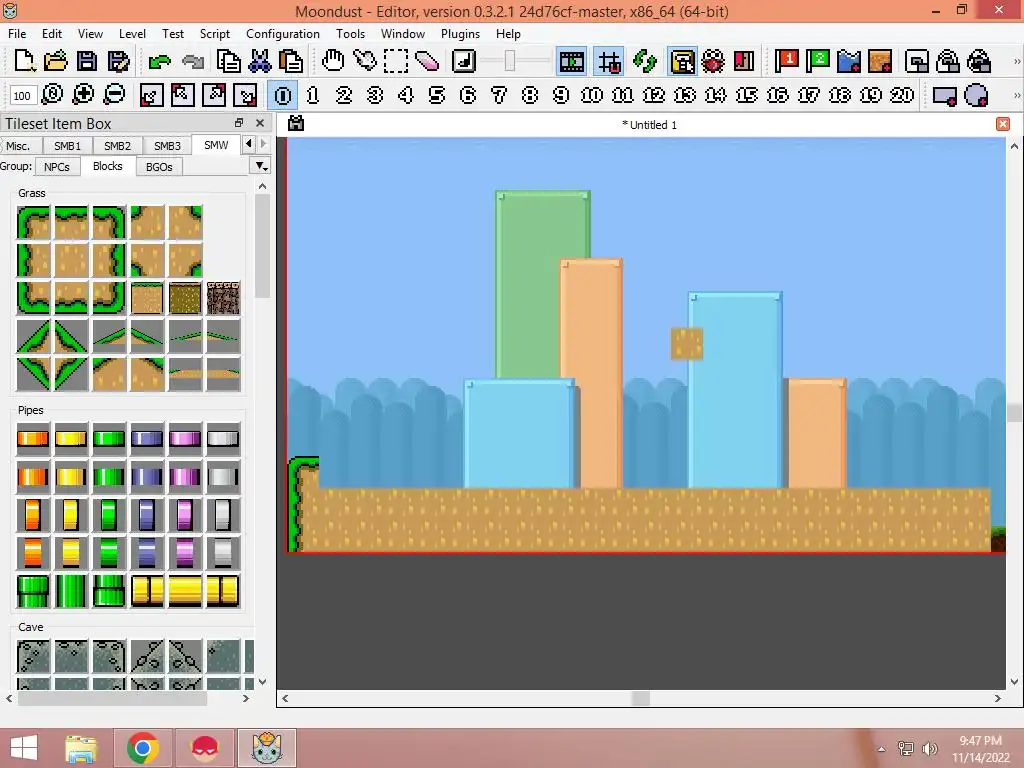
Task: Toggle the animation film strip button
Action: 571,61
